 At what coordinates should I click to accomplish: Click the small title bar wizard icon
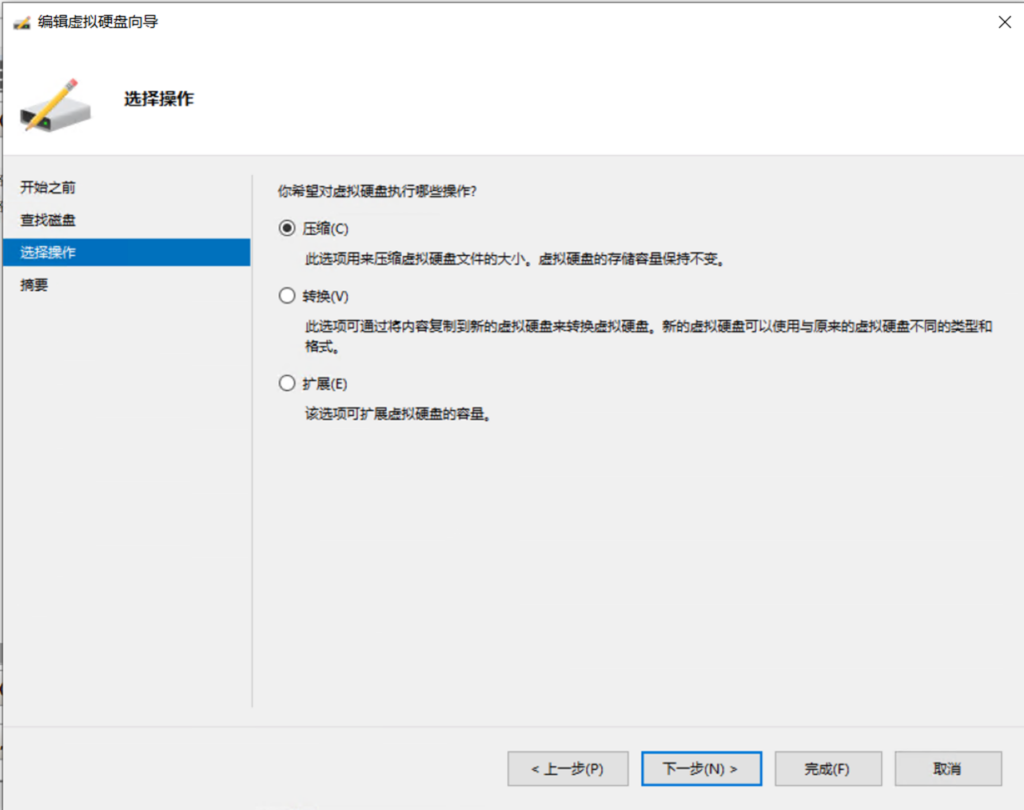22,23
